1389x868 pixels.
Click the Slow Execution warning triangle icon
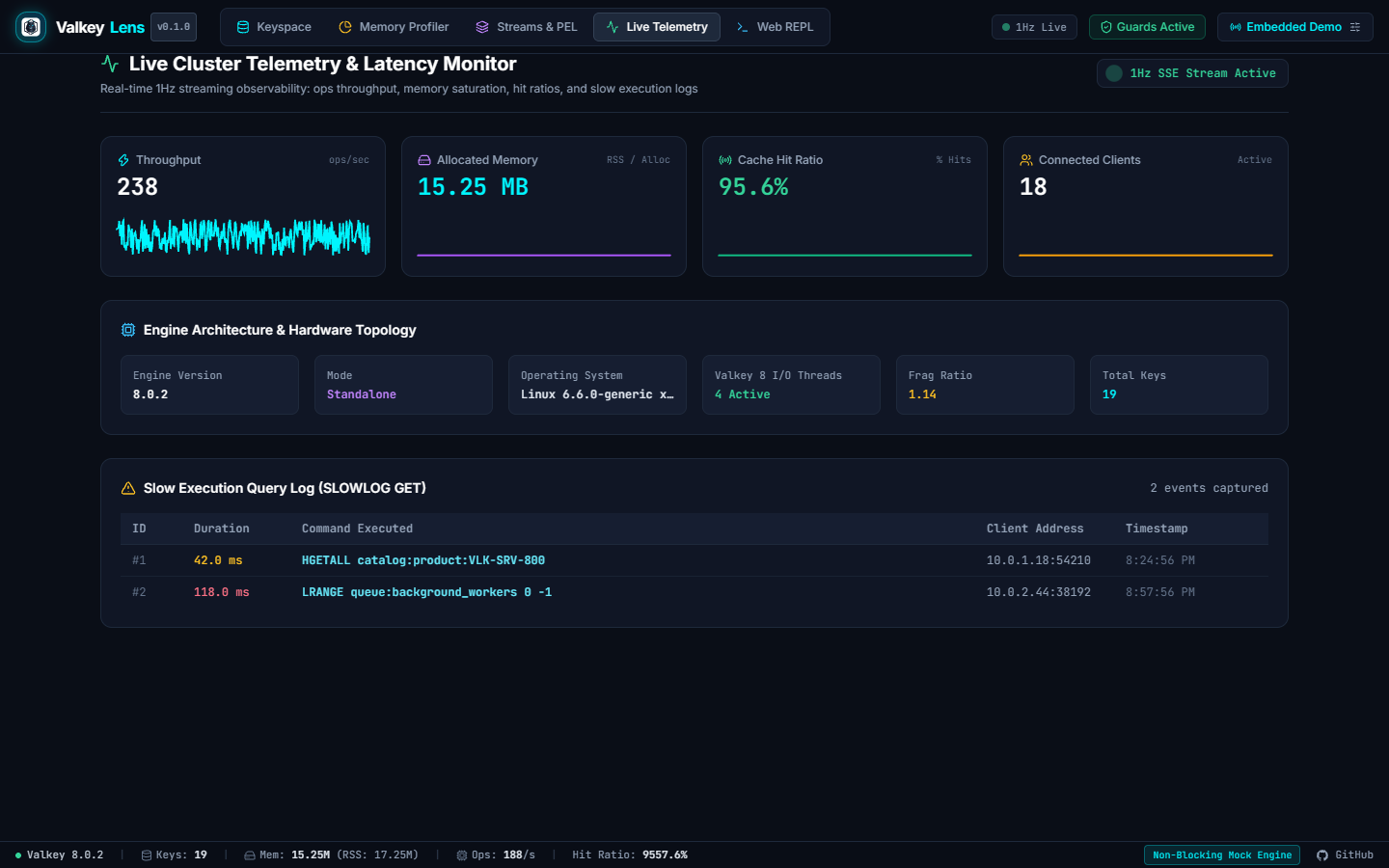click(128, 488)
